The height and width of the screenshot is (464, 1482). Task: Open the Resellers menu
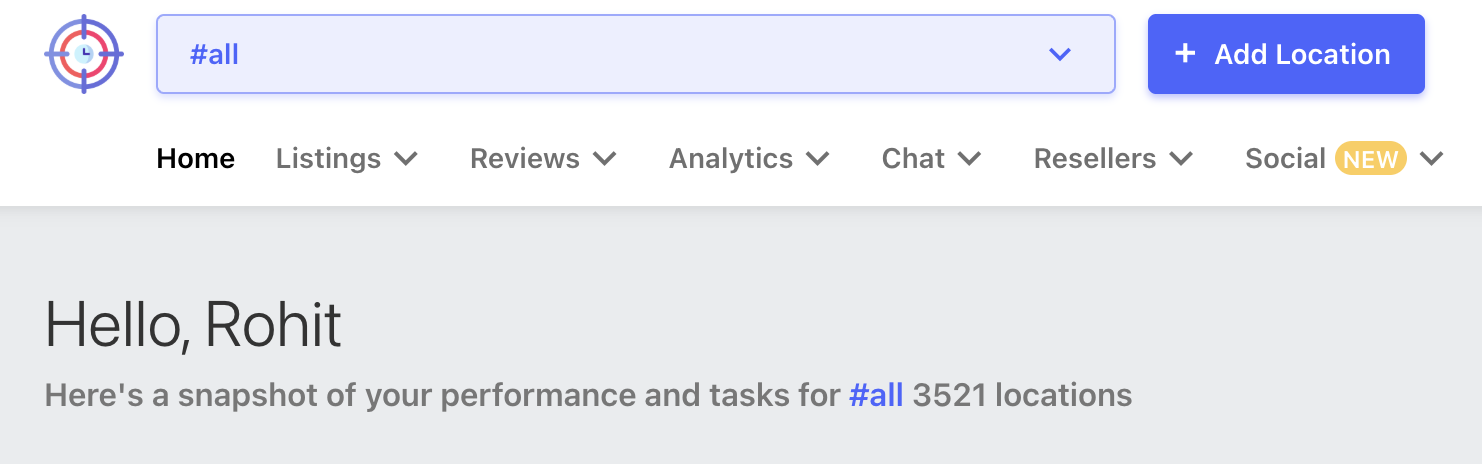pos(1095,159)
